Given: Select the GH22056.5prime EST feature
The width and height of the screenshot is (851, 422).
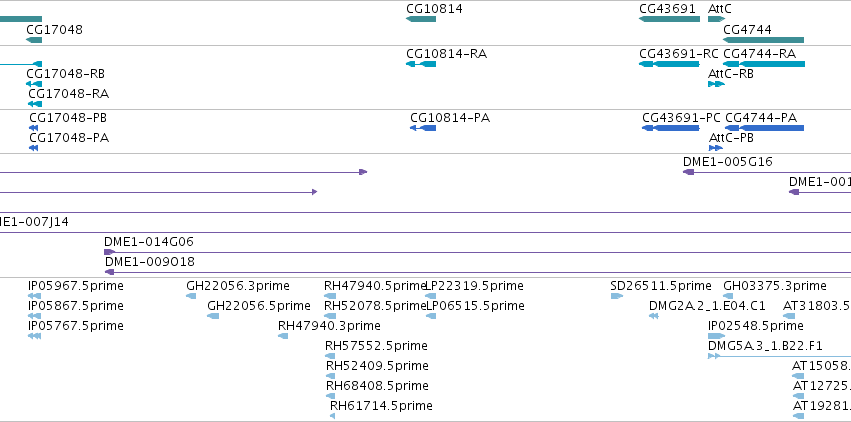Looking at the screenshot, I should tap(213, 316).
